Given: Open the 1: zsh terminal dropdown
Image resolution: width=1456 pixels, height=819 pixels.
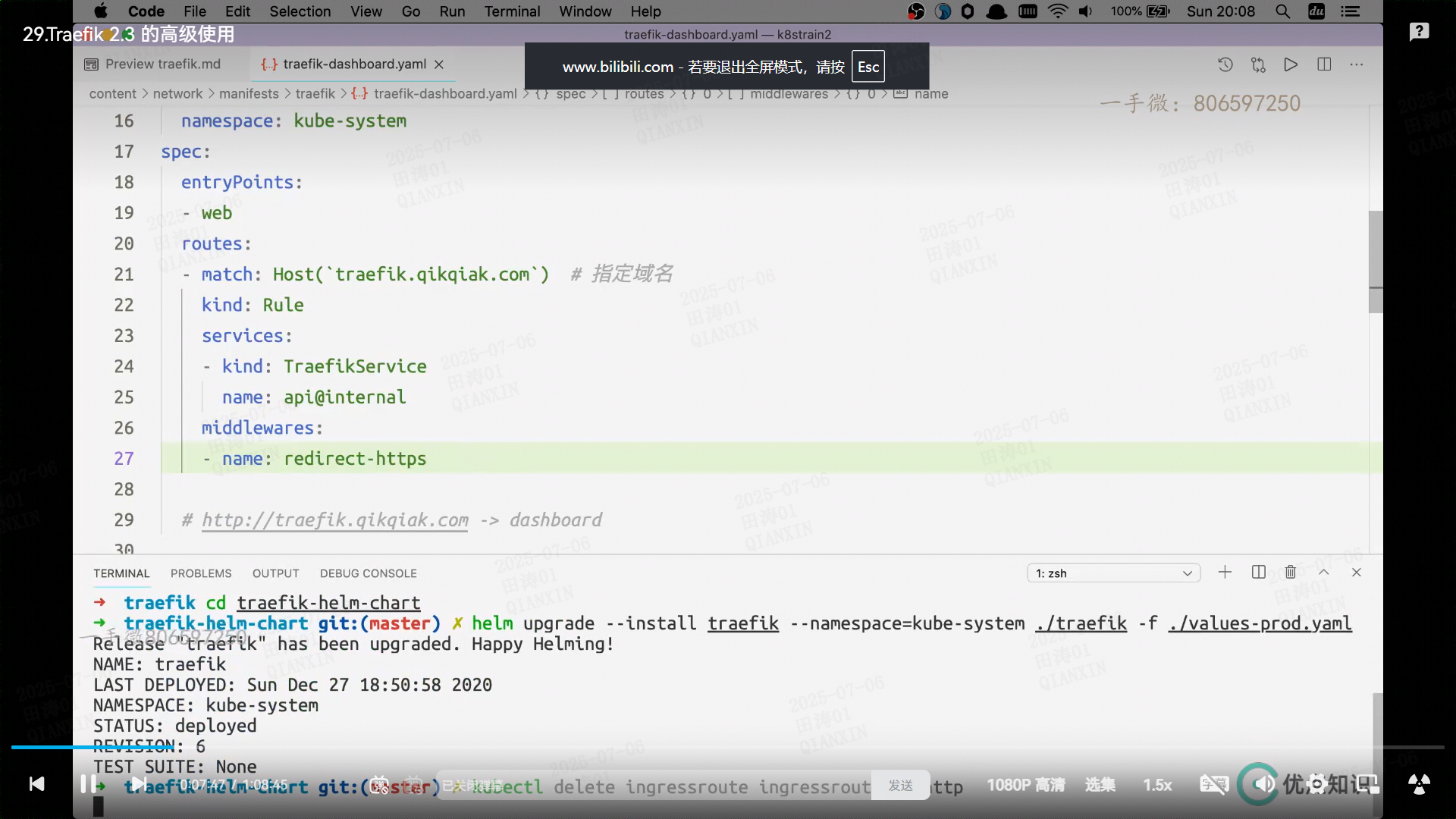Looking at the screenshot, I should coord(1113,573).
